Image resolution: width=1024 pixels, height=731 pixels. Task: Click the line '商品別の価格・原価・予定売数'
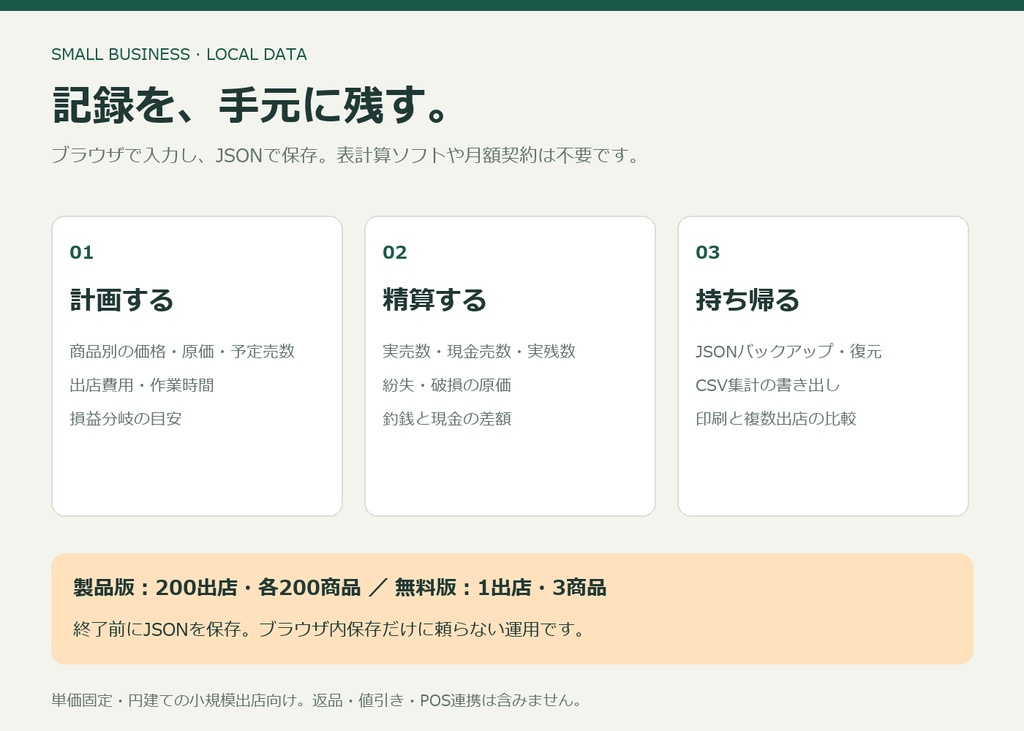point(182,351)
